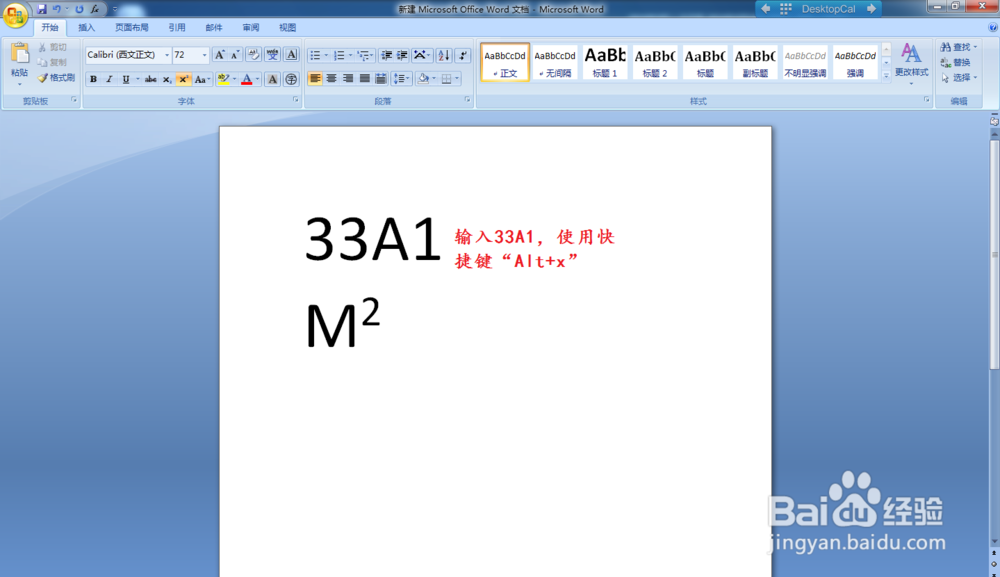Select the Format Painter tool
This screenshot has height=577, width=1000.
(42, 78)
